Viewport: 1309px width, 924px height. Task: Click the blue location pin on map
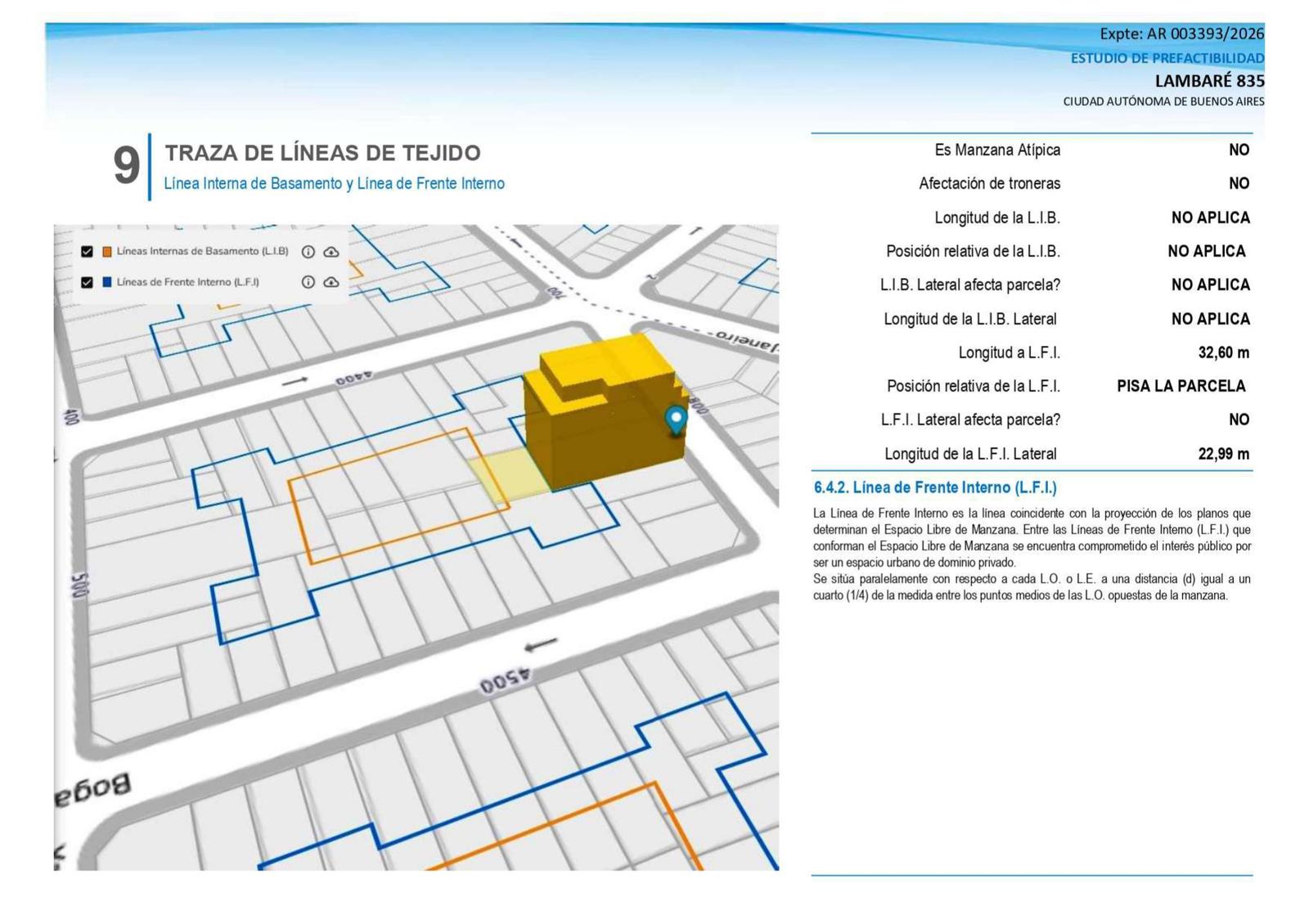coord(676,419)
